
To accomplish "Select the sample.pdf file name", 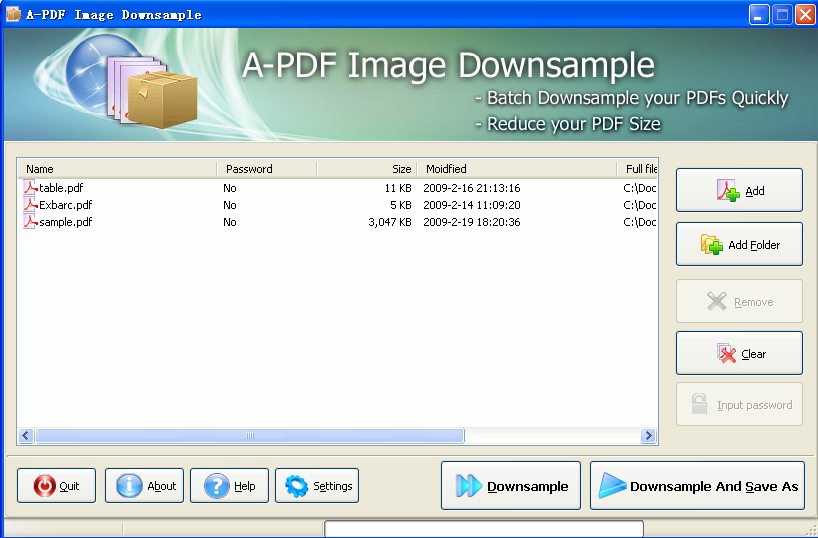I will (x=66, y=222).
